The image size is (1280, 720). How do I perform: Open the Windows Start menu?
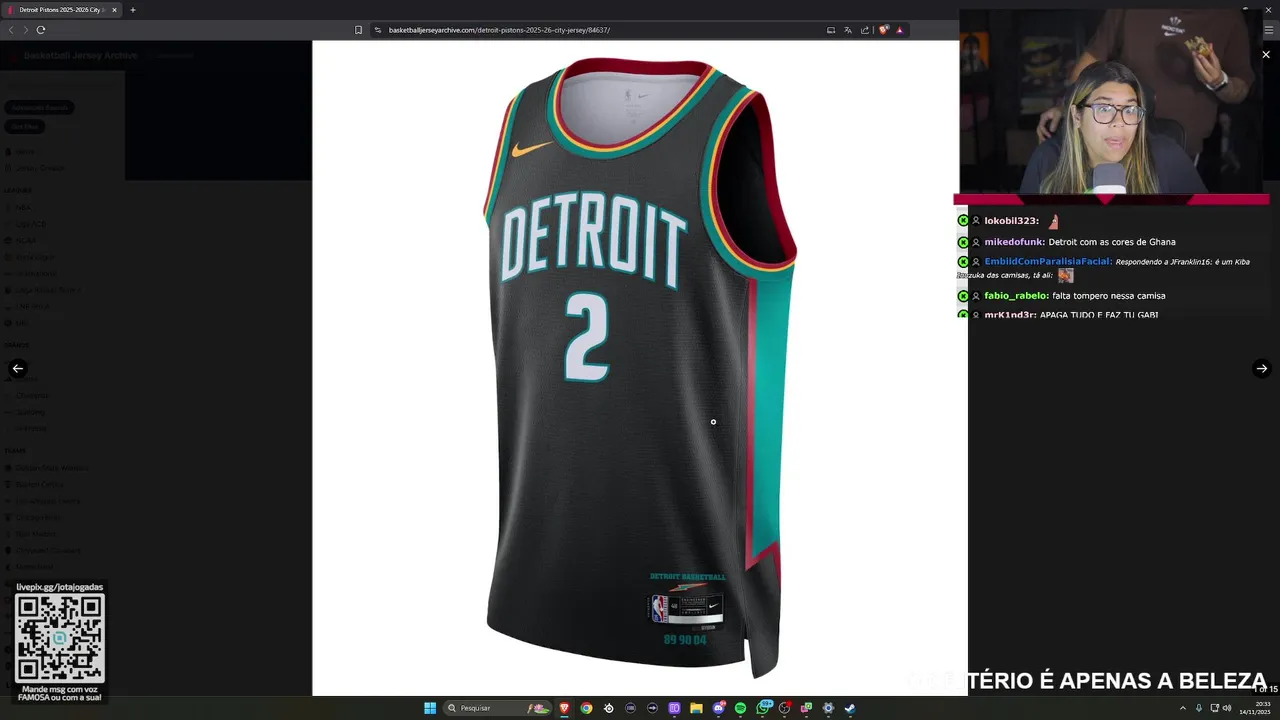pos(430,708)
